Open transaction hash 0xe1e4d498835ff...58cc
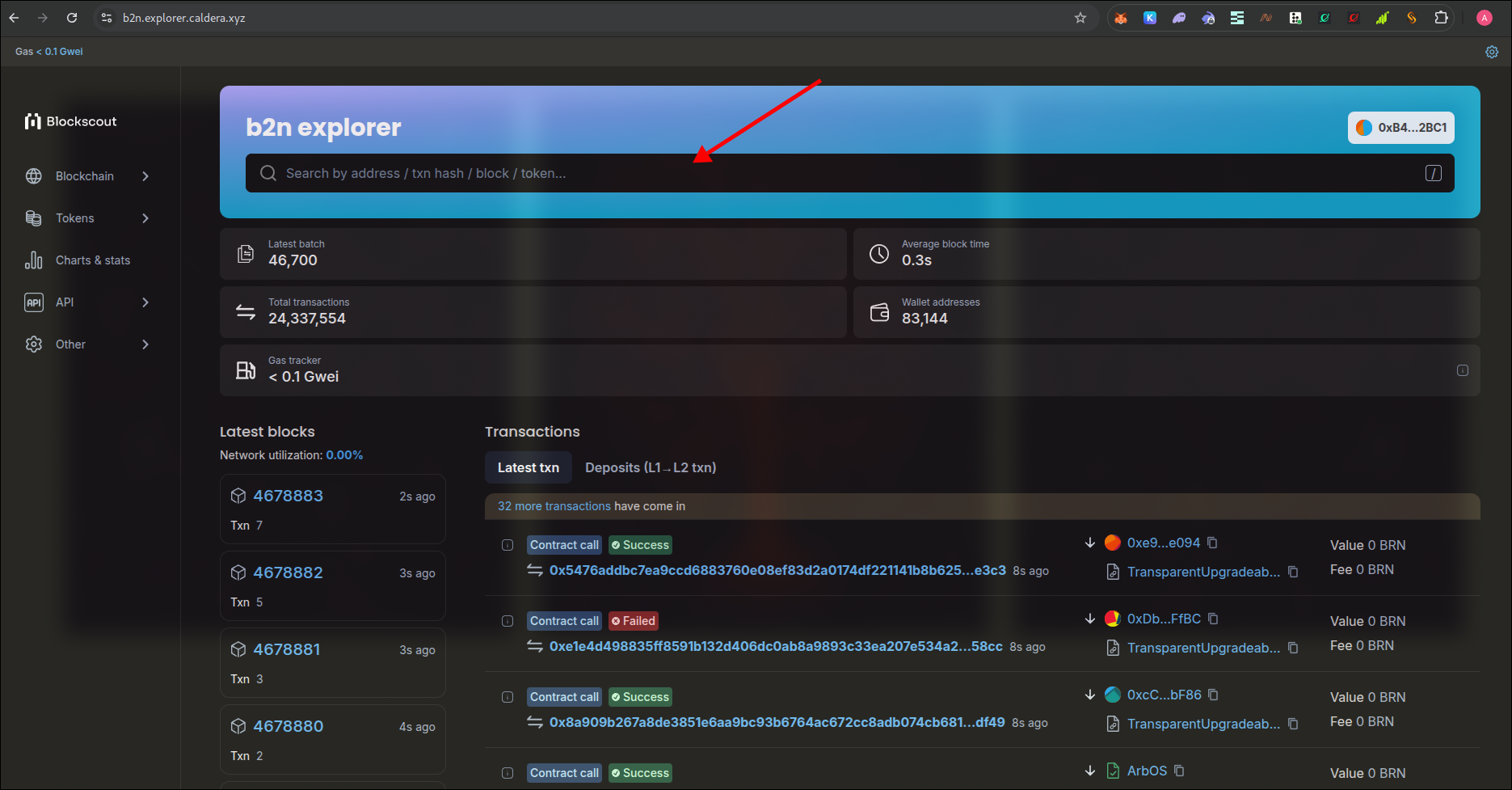This screenshot has width=1512, height=790. pos(776,646)
